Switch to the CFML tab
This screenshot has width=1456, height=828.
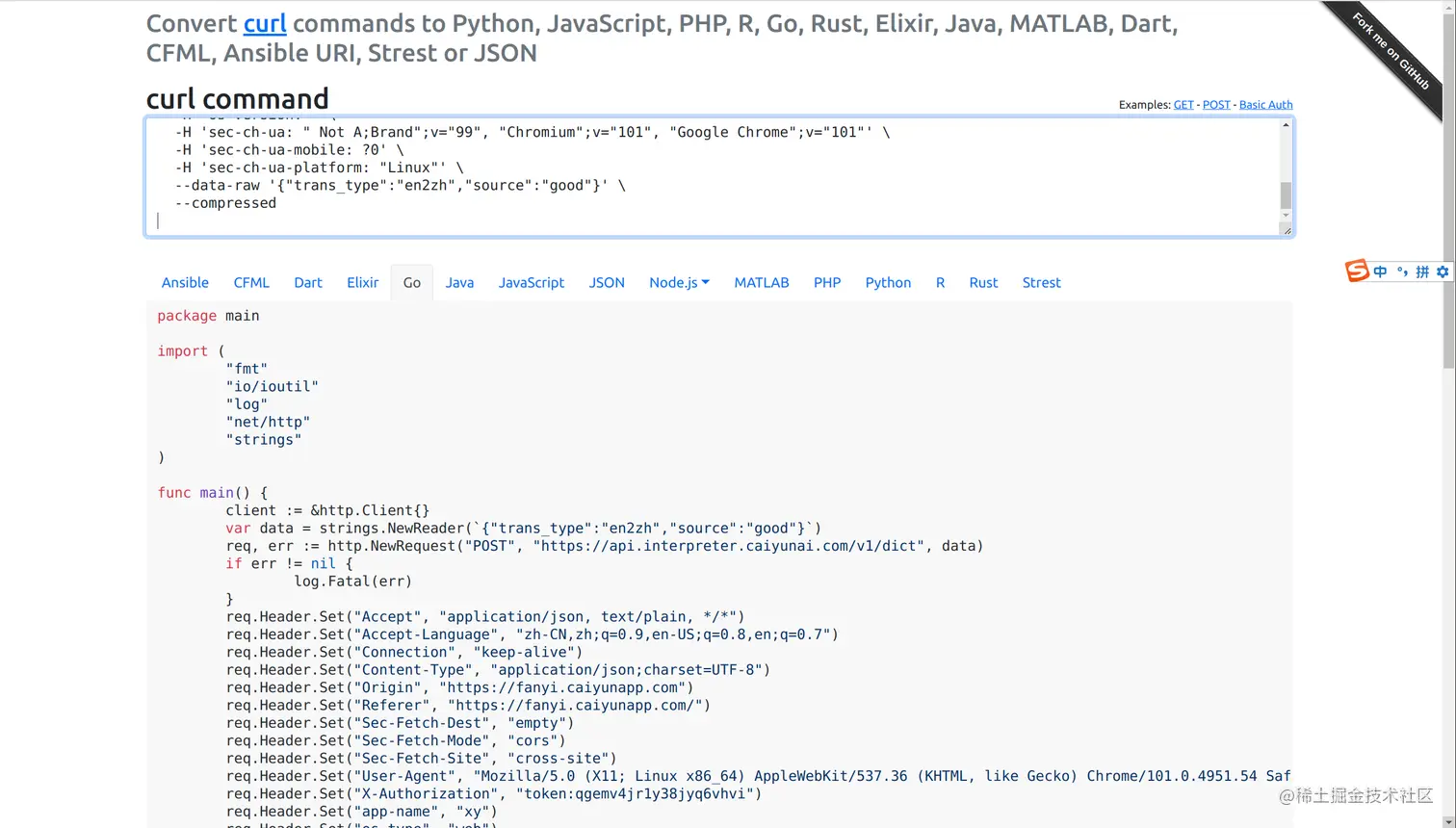[x=251, y=282]
